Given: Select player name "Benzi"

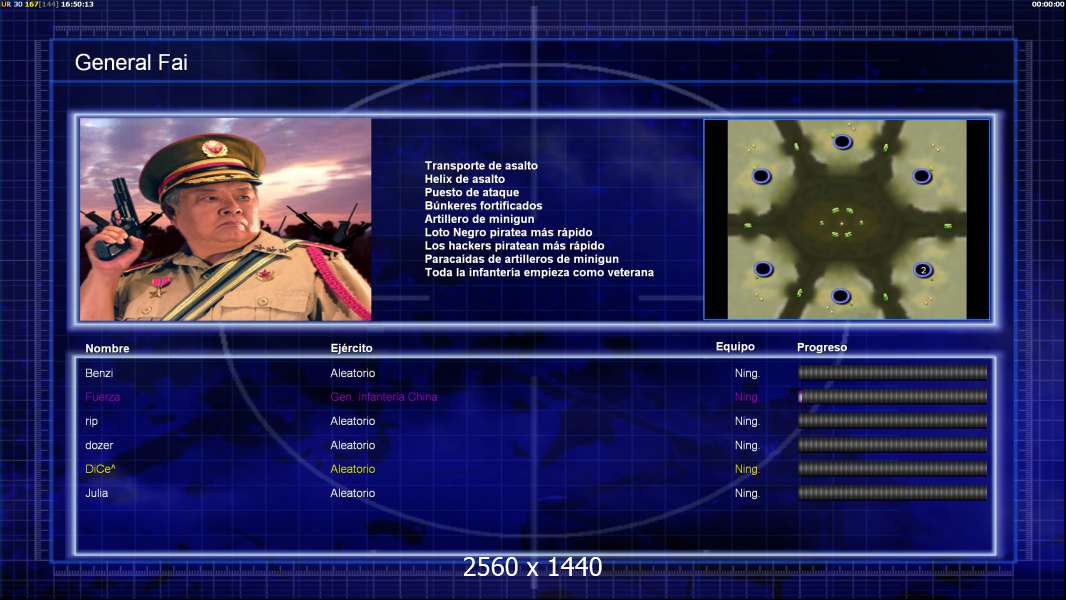Looking at the screenshot, I should pos(99,373).
